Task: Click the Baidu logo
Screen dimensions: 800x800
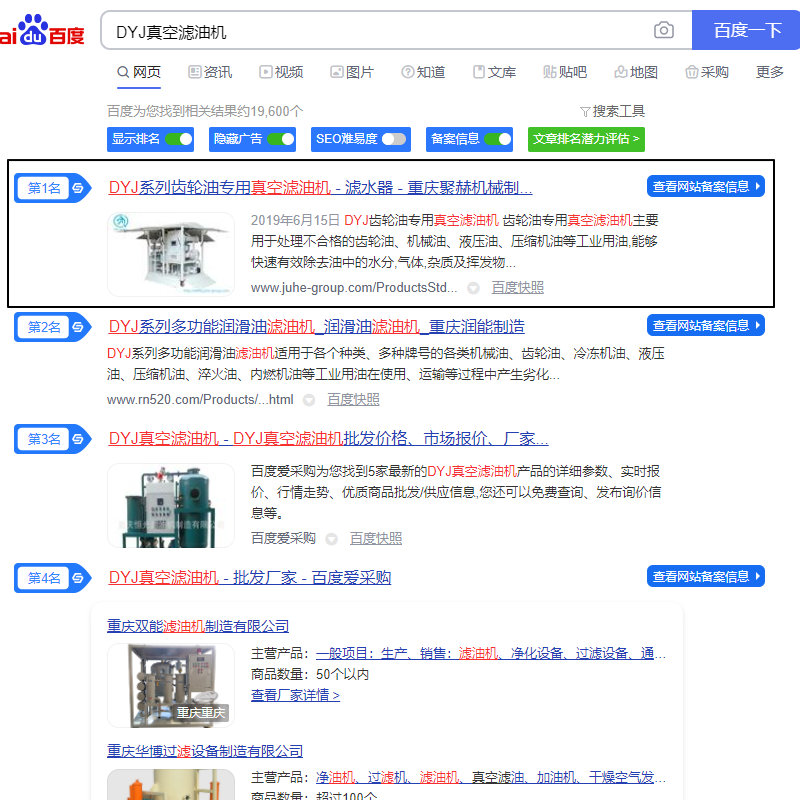Action: 42,30
